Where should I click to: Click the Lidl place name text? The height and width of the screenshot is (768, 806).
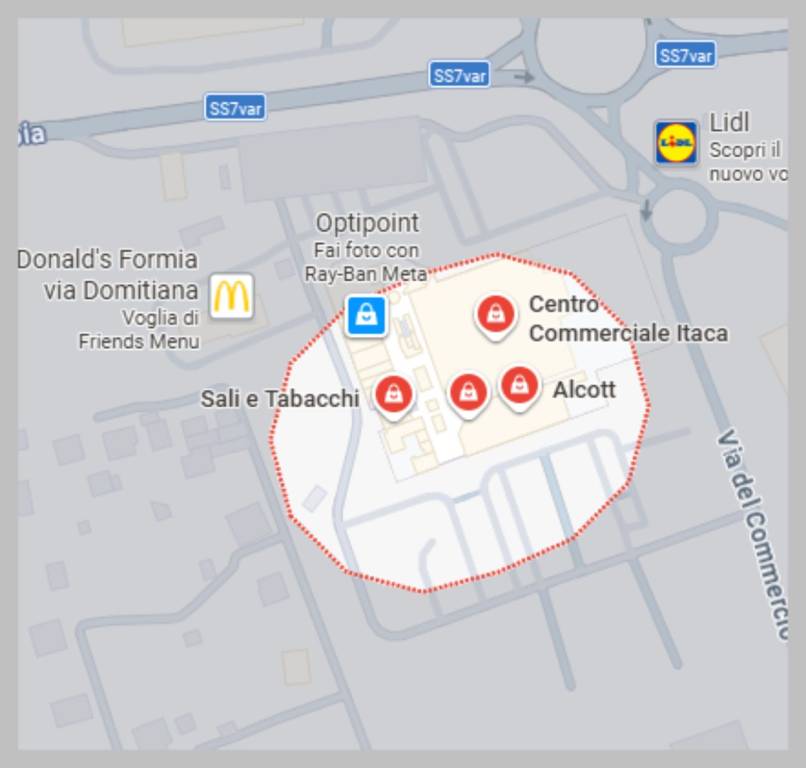point(729,123)
